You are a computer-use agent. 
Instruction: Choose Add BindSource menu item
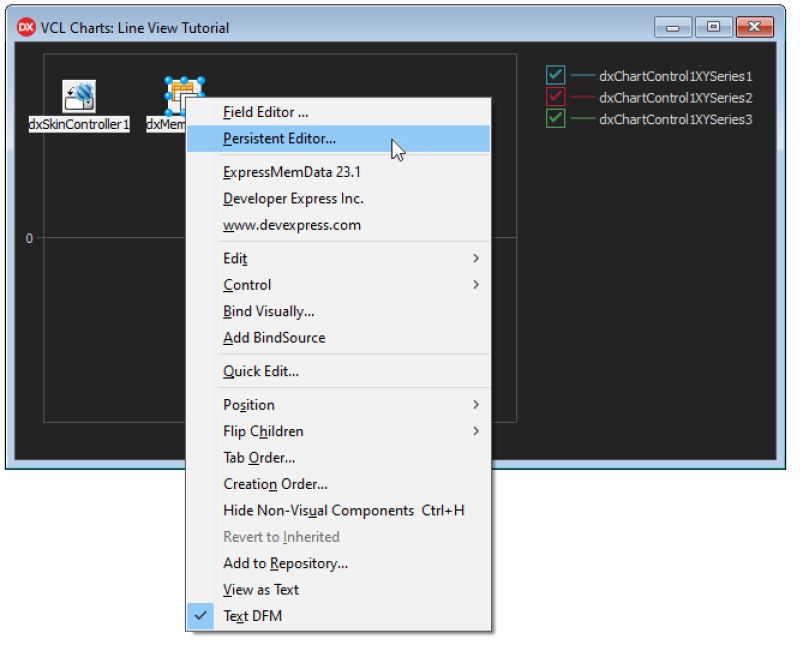click(x=338, y=338)
